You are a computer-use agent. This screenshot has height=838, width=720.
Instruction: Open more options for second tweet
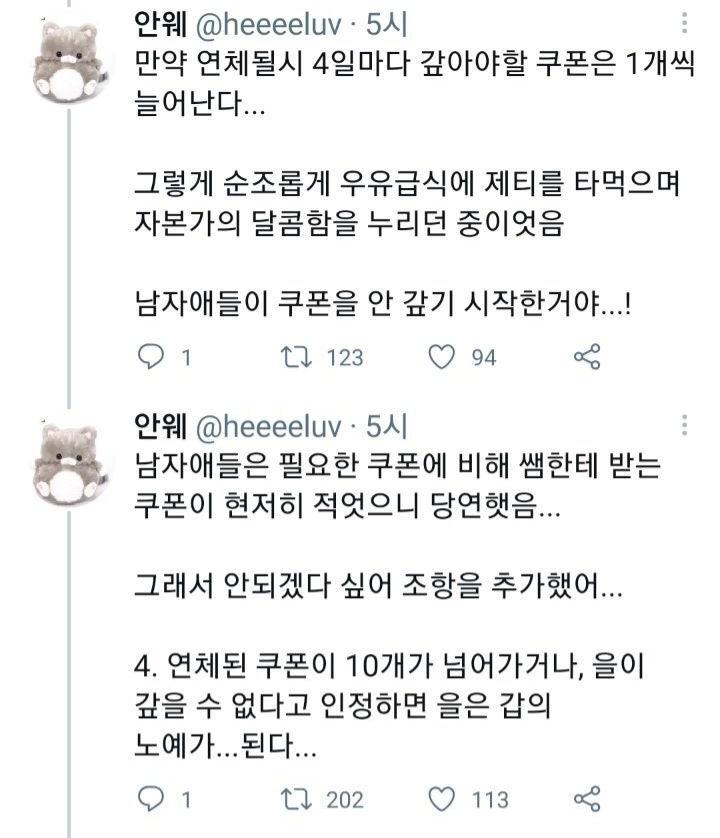[x=684, y=425]
